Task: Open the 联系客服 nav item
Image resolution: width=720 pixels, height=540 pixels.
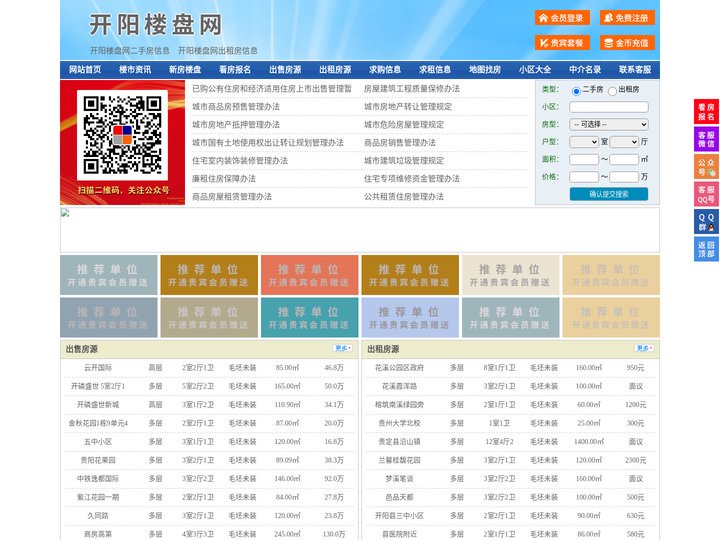Action: click(x=635, y=70)
